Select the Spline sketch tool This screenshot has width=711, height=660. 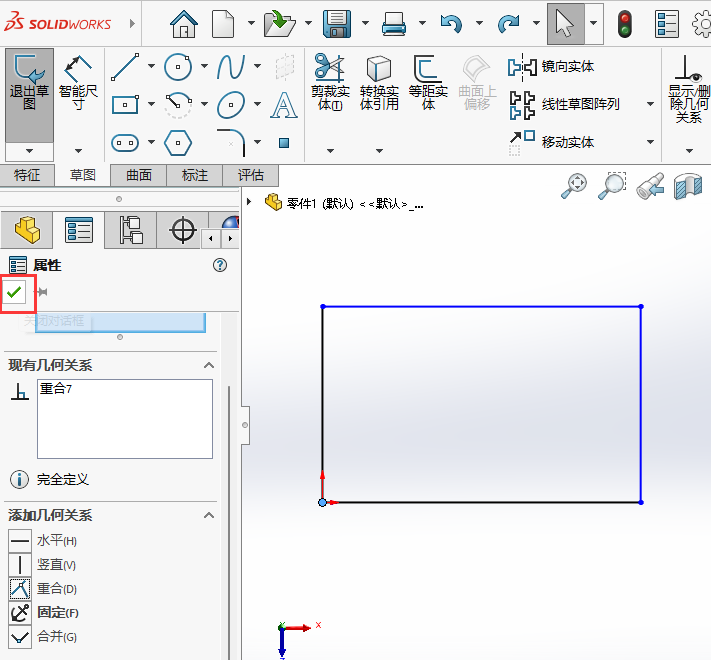click(231, 67)
